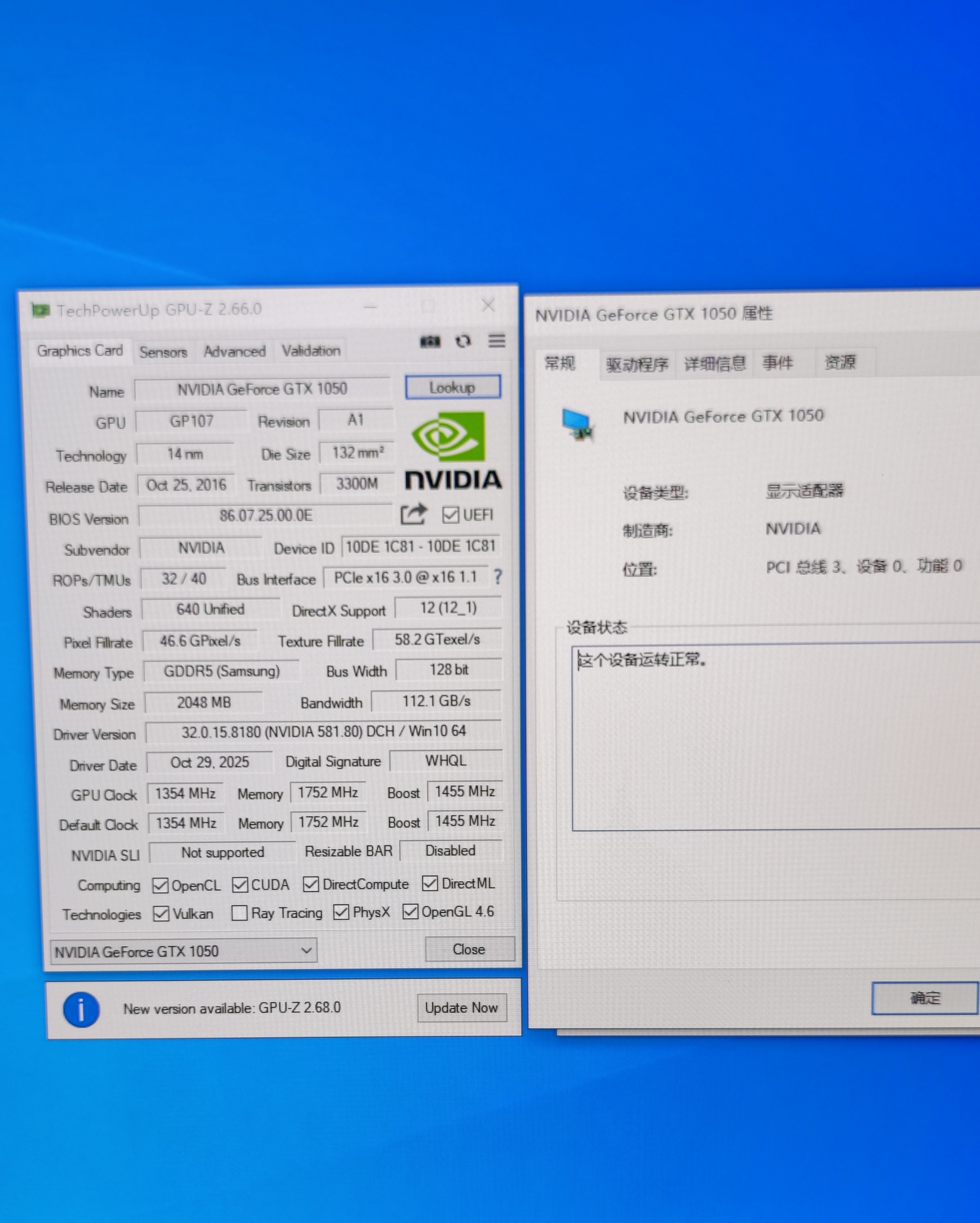
Task: Click the BIOS export share icon
Action: (413, 514)
